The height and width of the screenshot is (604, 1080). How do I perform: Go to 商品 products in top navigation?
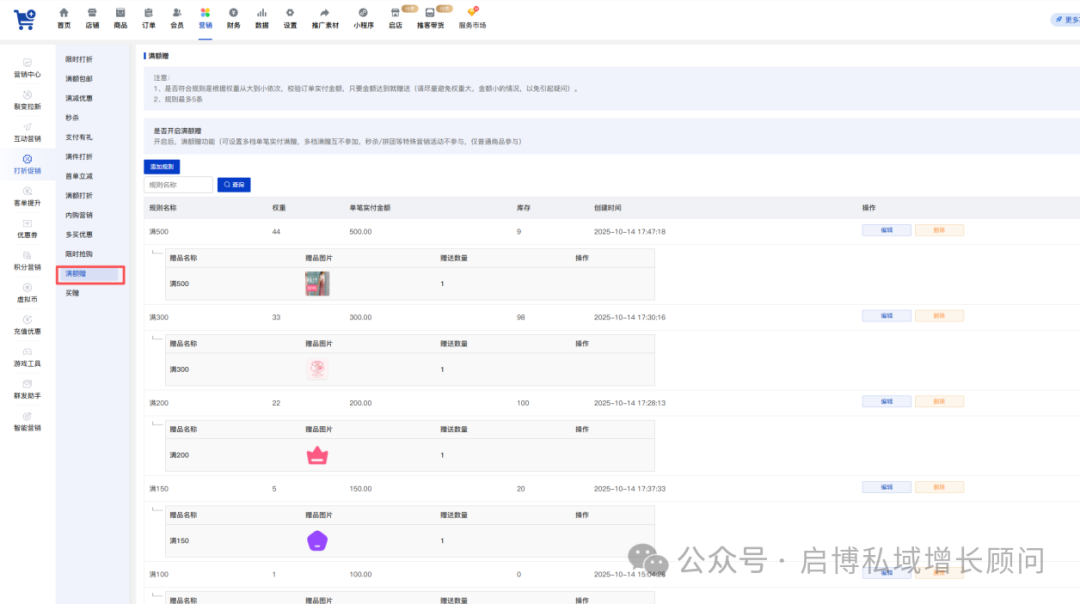[x=120, y=13]
